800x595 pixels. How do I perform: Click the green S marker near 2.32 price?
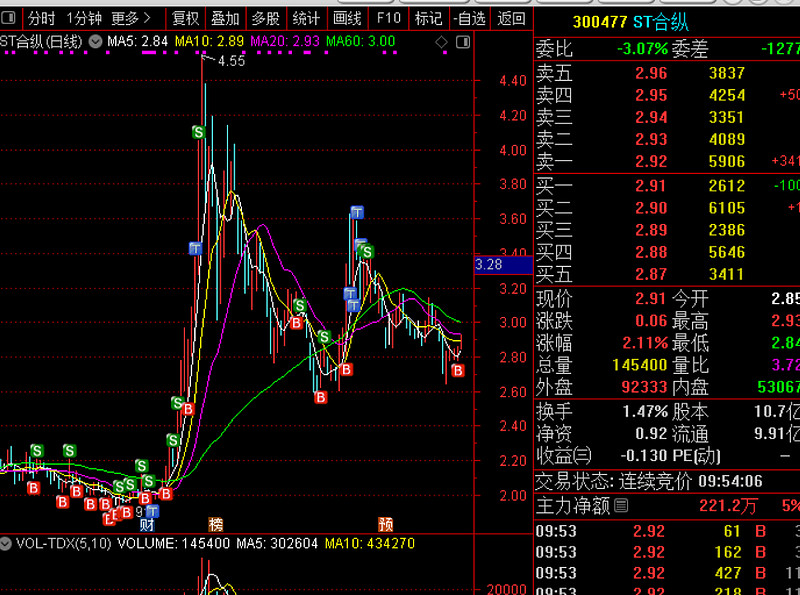point(172,440)
